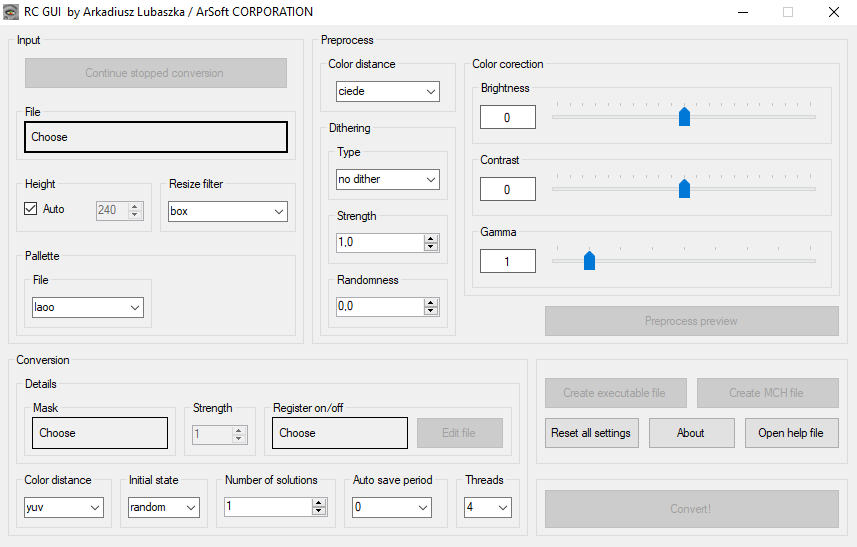Open the About dialog
The width and height of the screenshot is (857, 547).
click(x=690, y=433)
